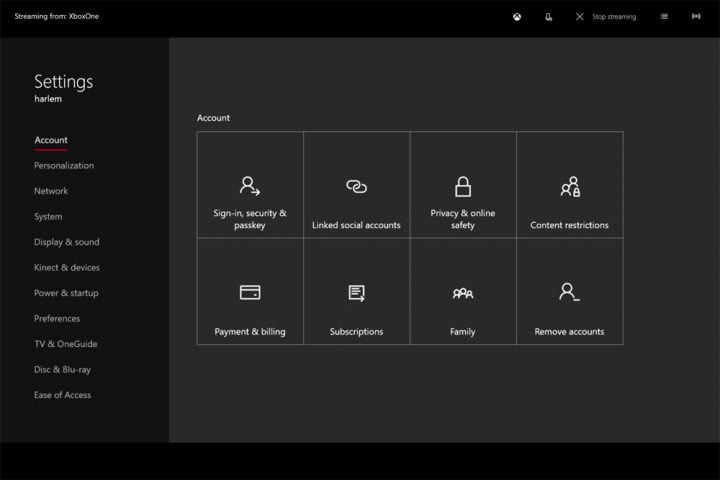
Task: Toggle the microphone icon in top bar
Action: pos(548,17)
